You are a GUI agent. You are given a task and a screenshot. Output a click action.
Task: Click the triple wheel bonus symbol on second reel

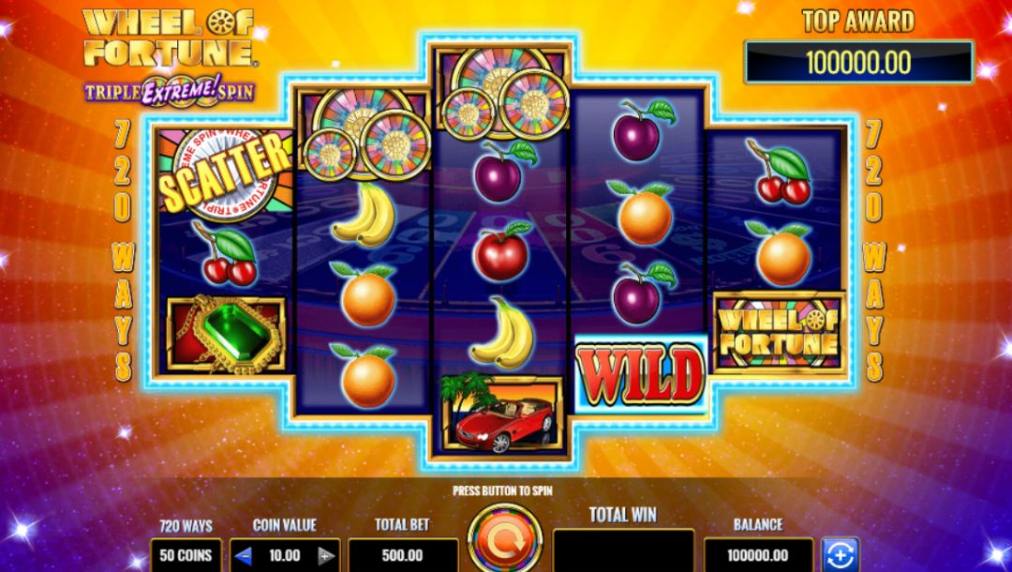[x=365, y=134]
